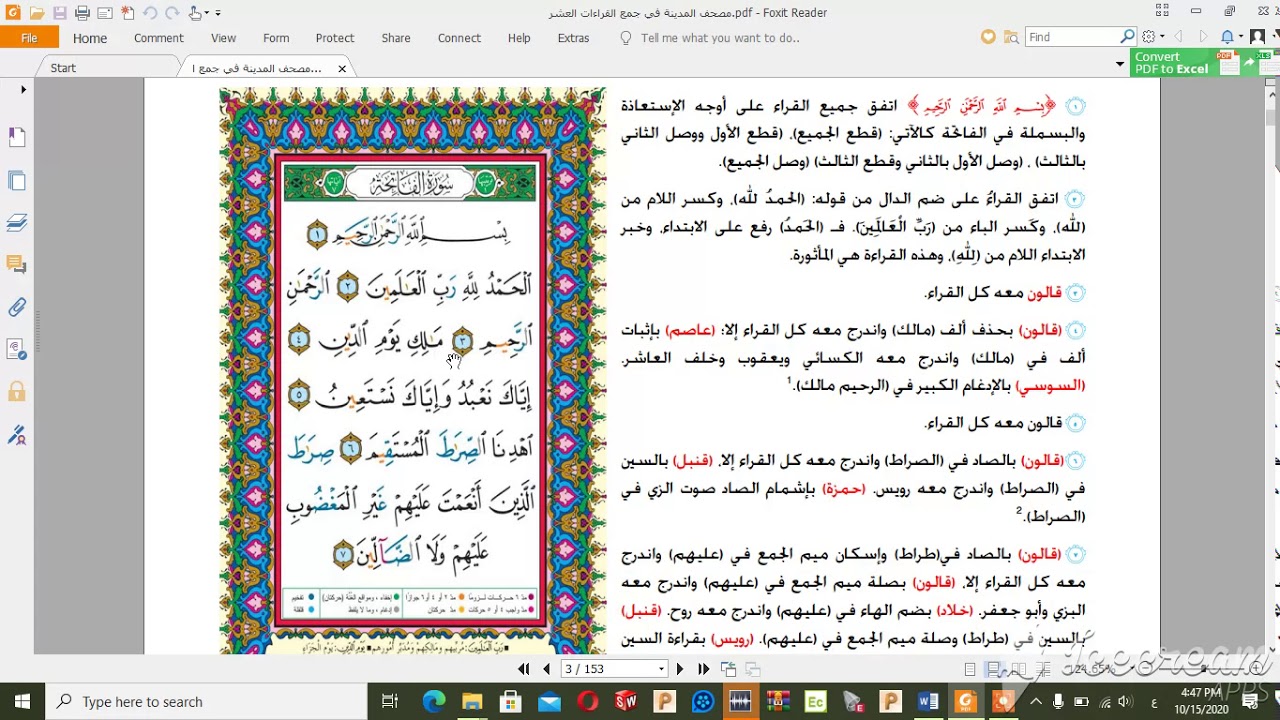Select Continuous page view mode

coord(994,669)
